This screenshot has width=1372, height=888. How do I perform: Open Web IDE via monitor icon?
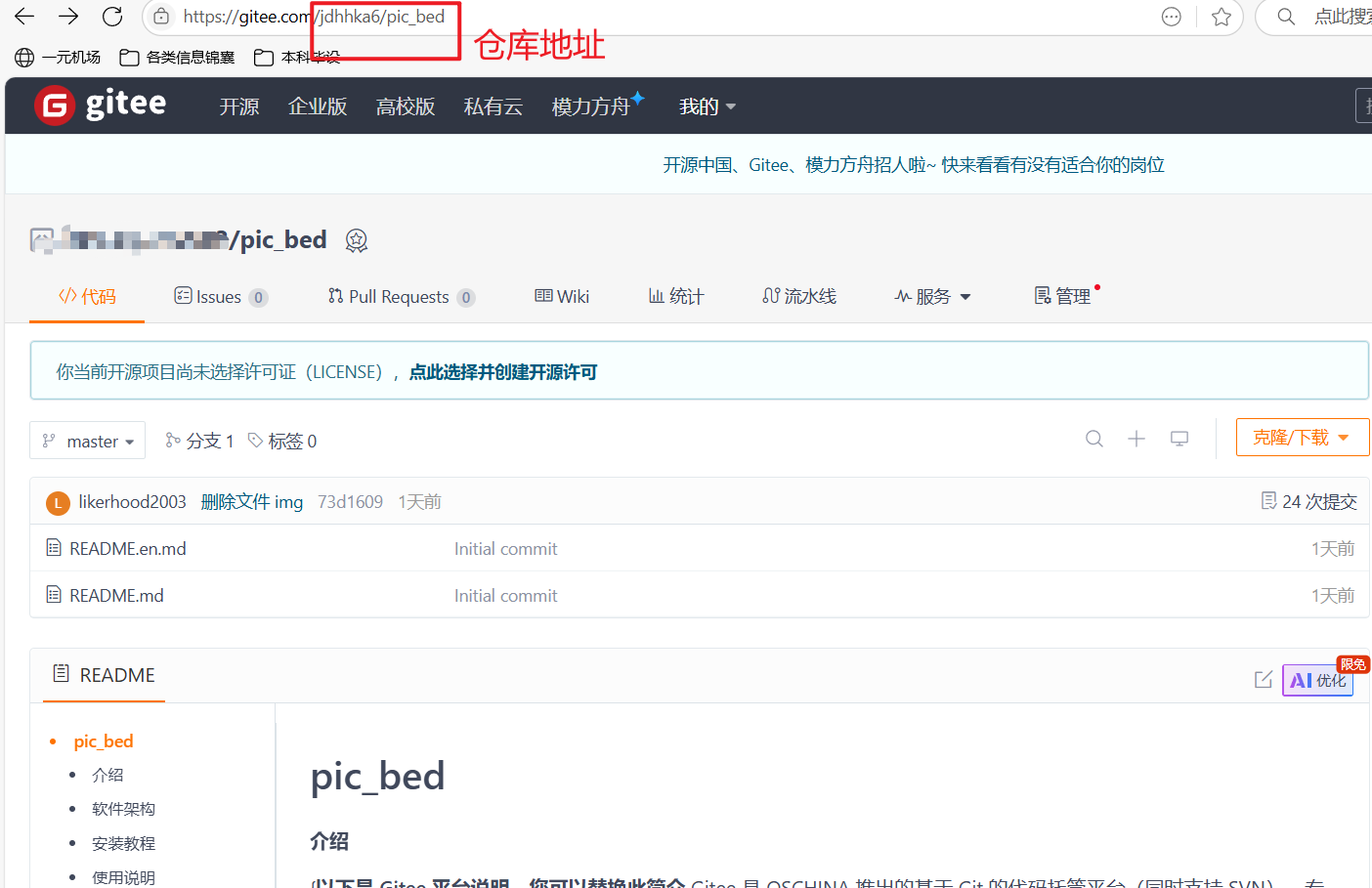(x=1179, y=439)
